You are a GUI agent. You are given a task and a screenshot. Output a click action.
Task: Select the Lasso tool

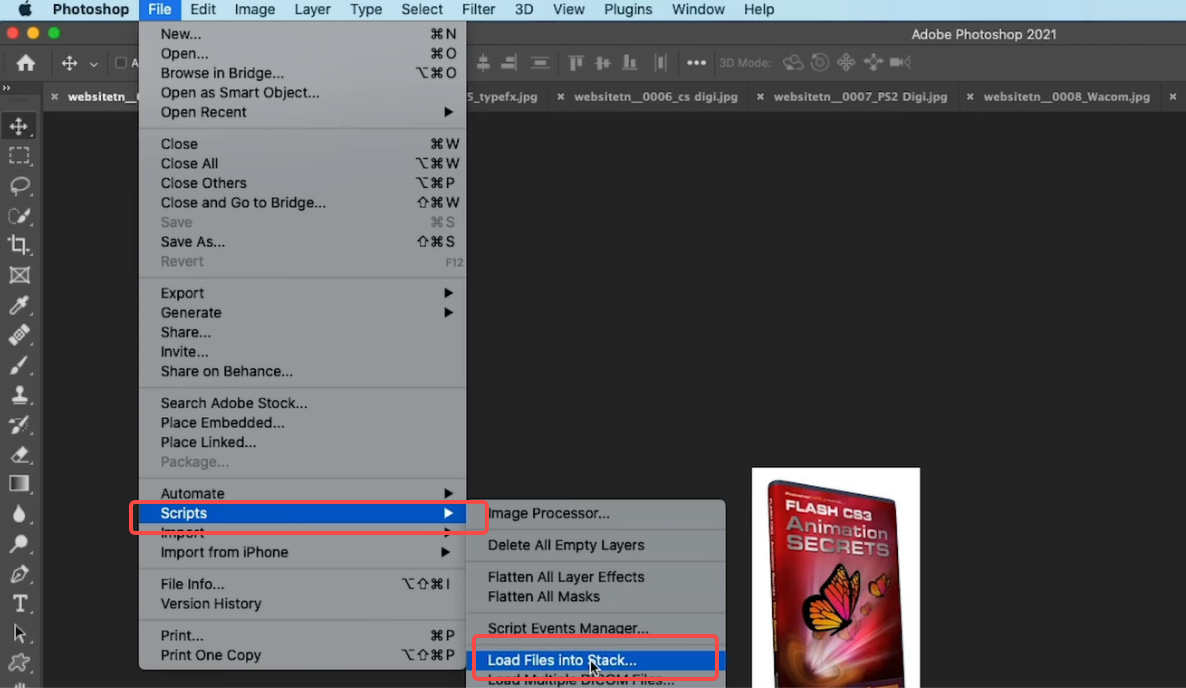(20, 186)
